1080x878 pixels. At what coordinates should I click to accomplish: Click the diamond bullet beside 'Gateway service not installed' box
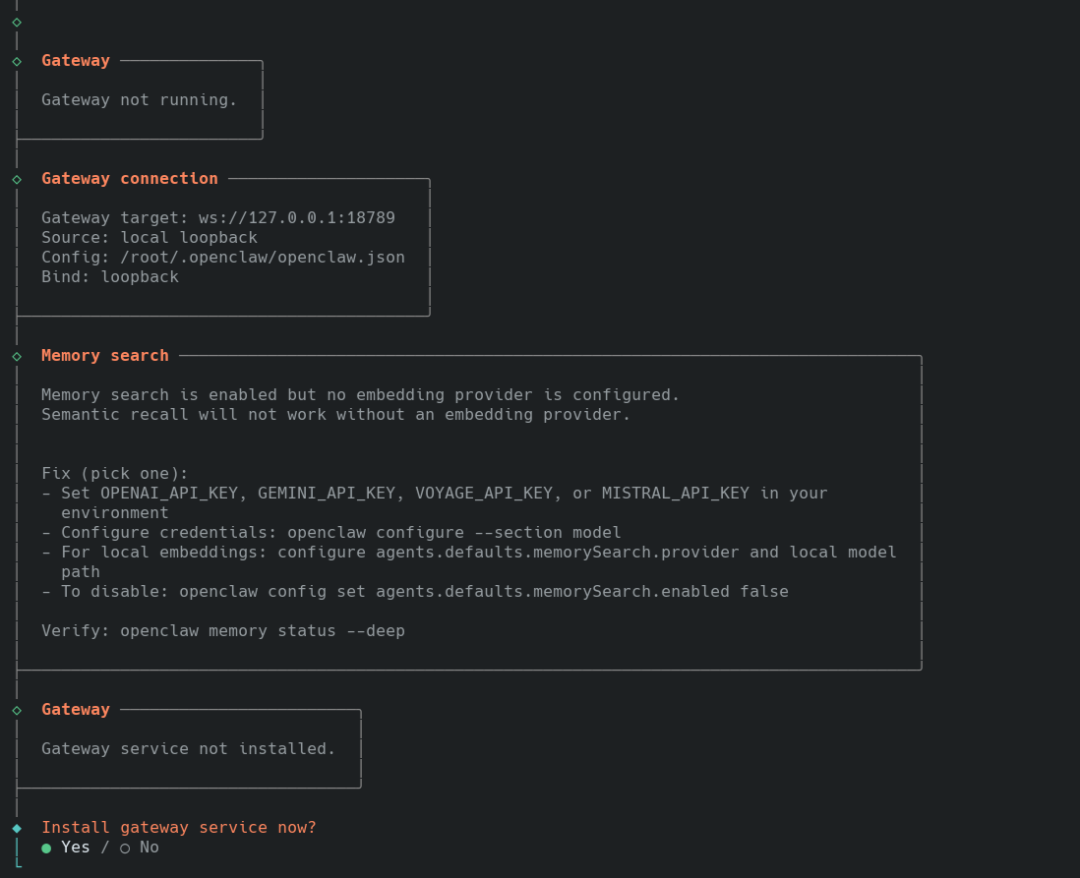point(17,710)
